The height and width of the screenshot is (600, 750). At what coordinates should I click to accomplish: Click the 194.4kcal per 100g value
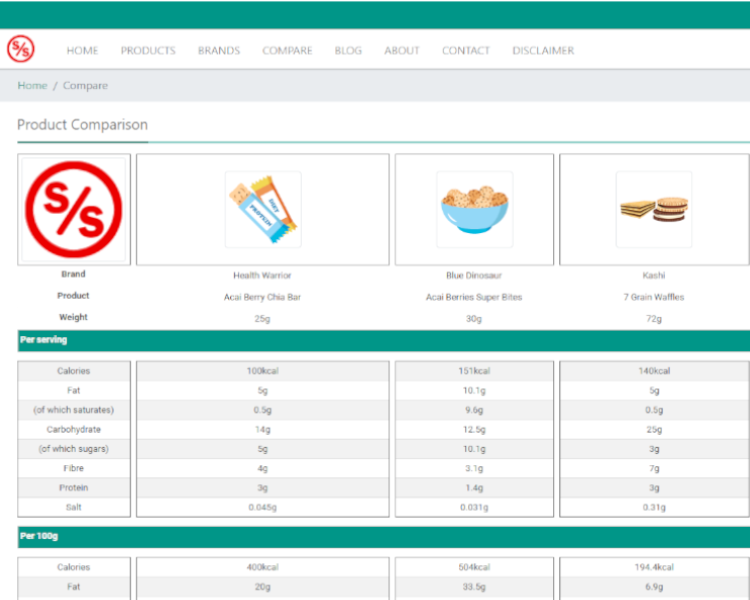click(x=654, y=567)
